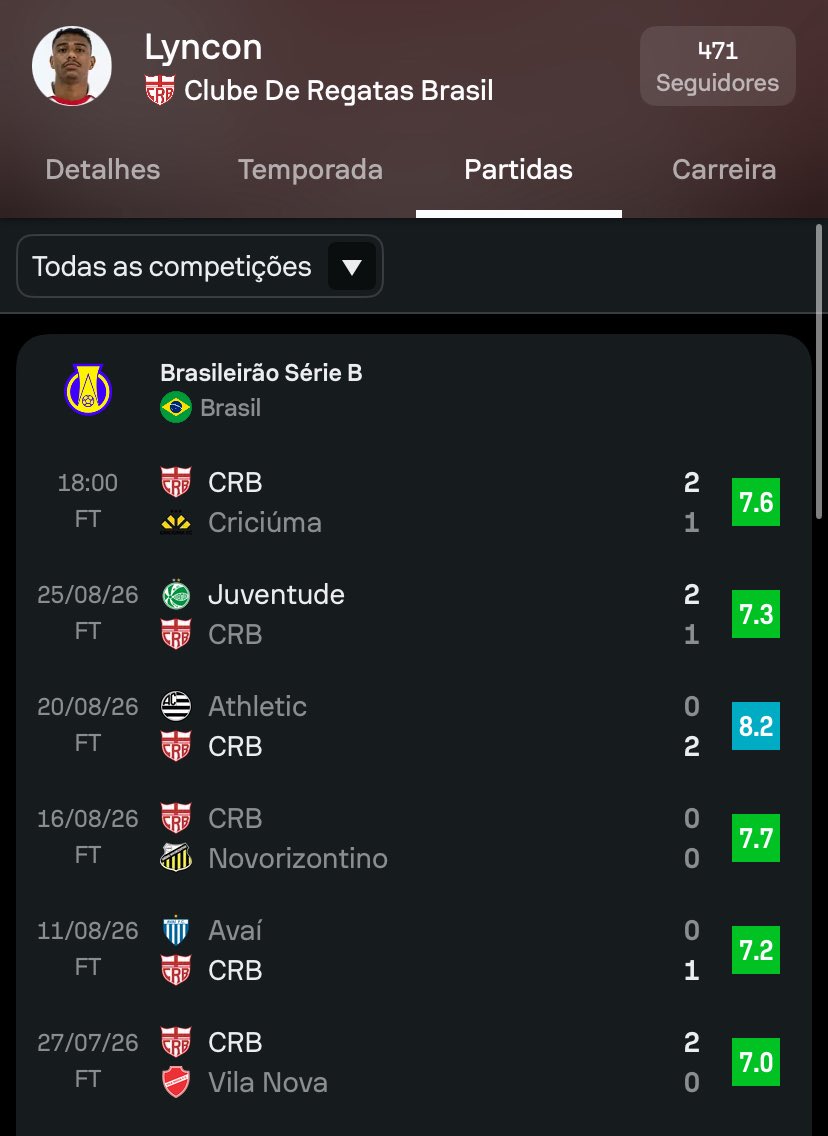The width and height of the screenshot is (828, 1136).
Task: Click the 8.2 rating badge
Action: 756,726
